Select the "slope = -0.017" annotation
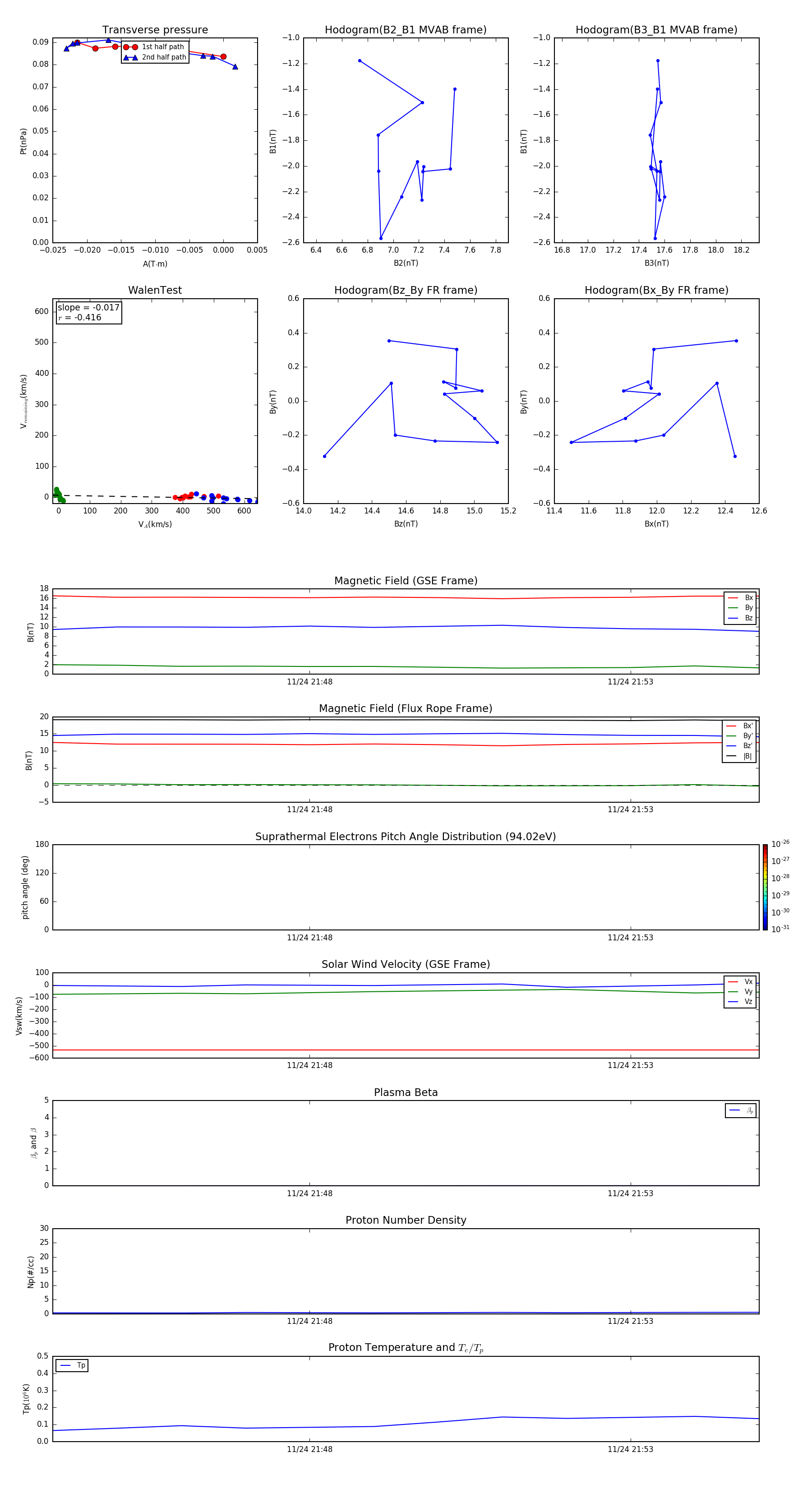The width and height of the screenshot is (812, 1489). tap(88, 308)
